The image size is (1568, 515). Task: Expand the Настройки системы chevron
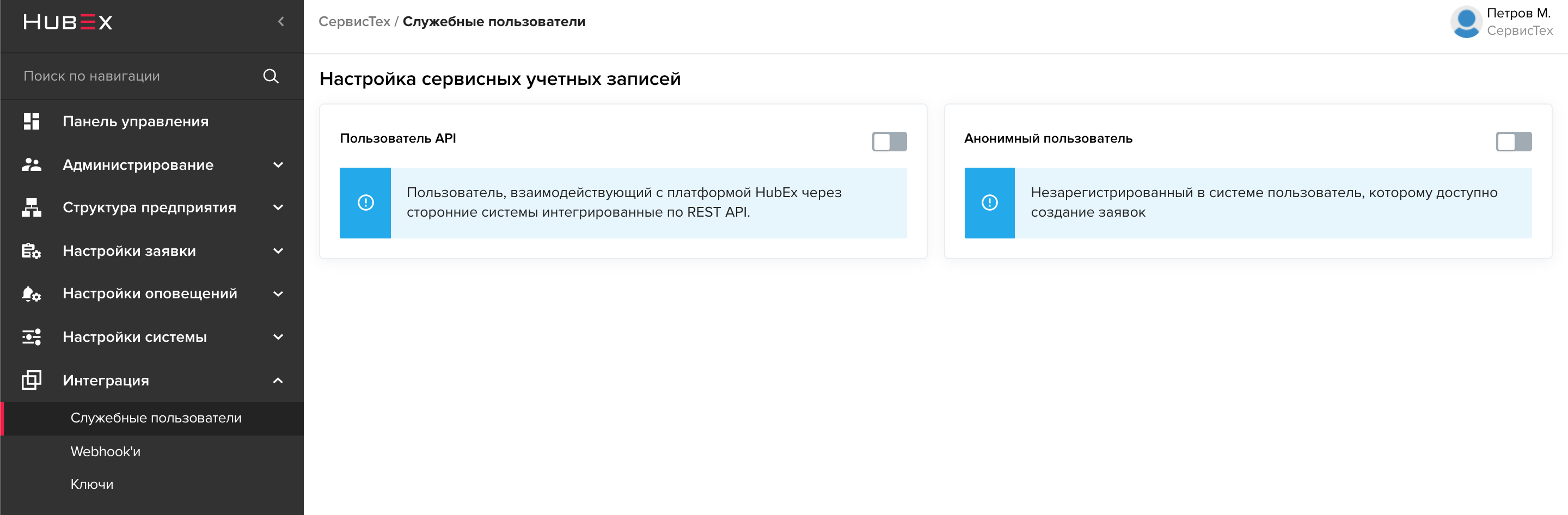[x=278, y=336]
